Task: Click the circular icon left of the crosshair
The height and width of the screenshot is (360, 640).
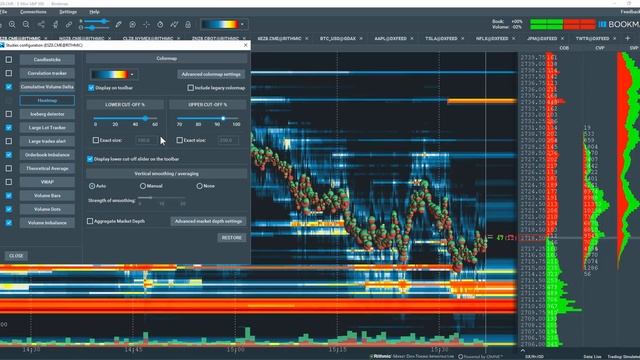Action: [x=132, y=24]
